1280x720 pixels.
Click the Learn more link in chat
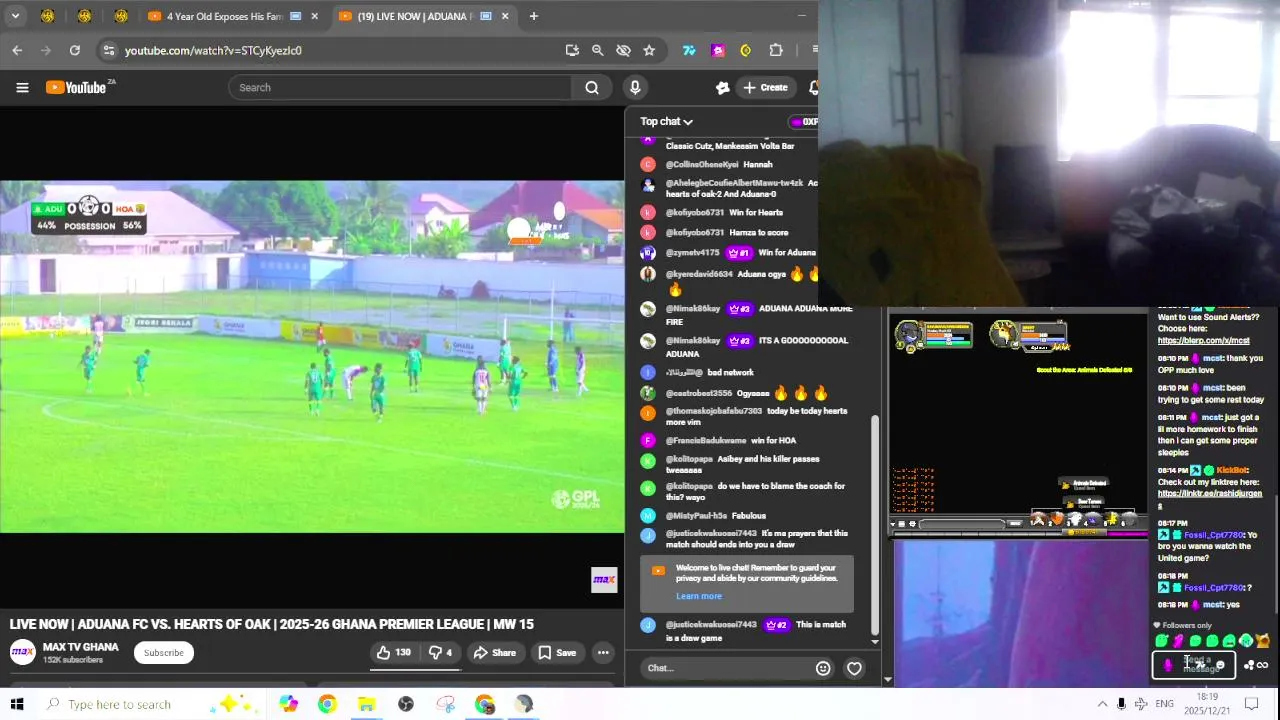click(x=698, y=596)
